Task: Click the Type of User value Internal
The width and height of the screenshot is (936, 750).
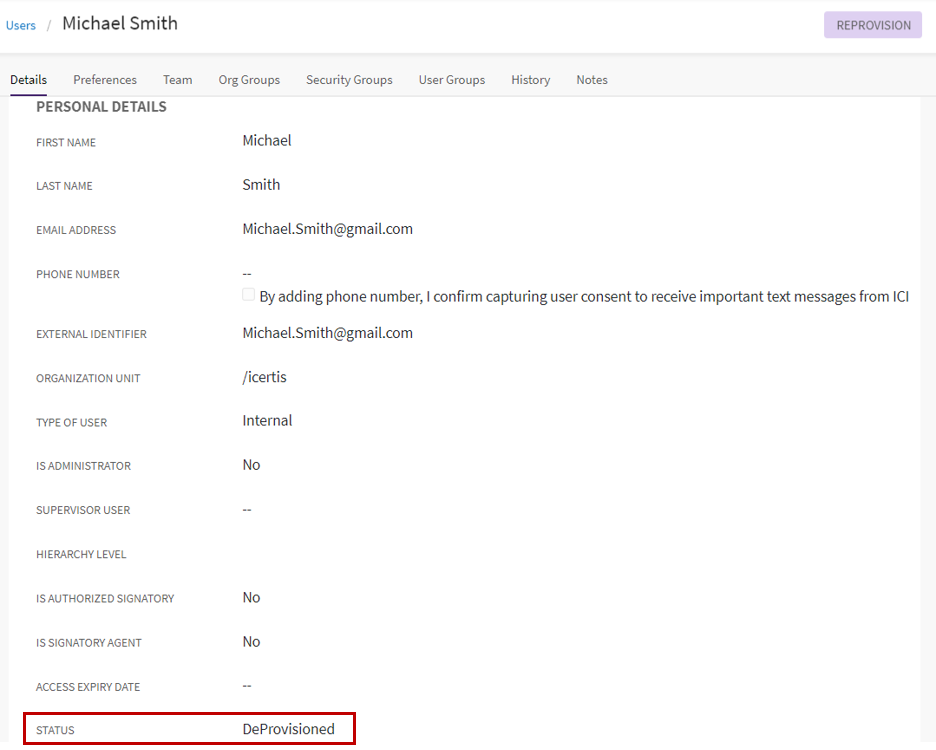Action: click(x=267, y=421)
